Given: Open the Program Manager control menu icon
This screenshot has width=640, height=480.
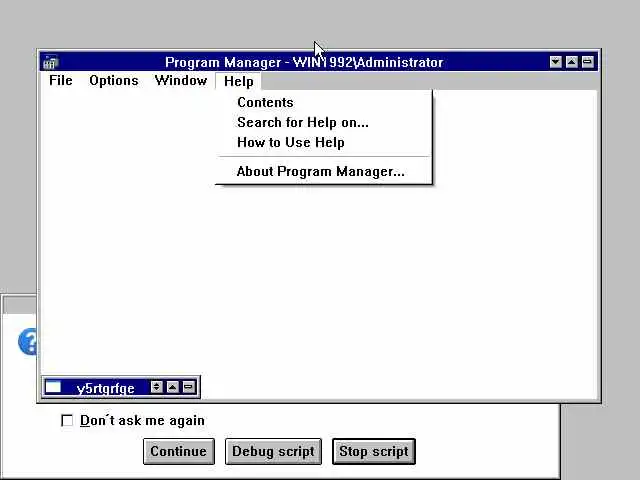Looking at the screenshot, I should (x=51, y=62).
